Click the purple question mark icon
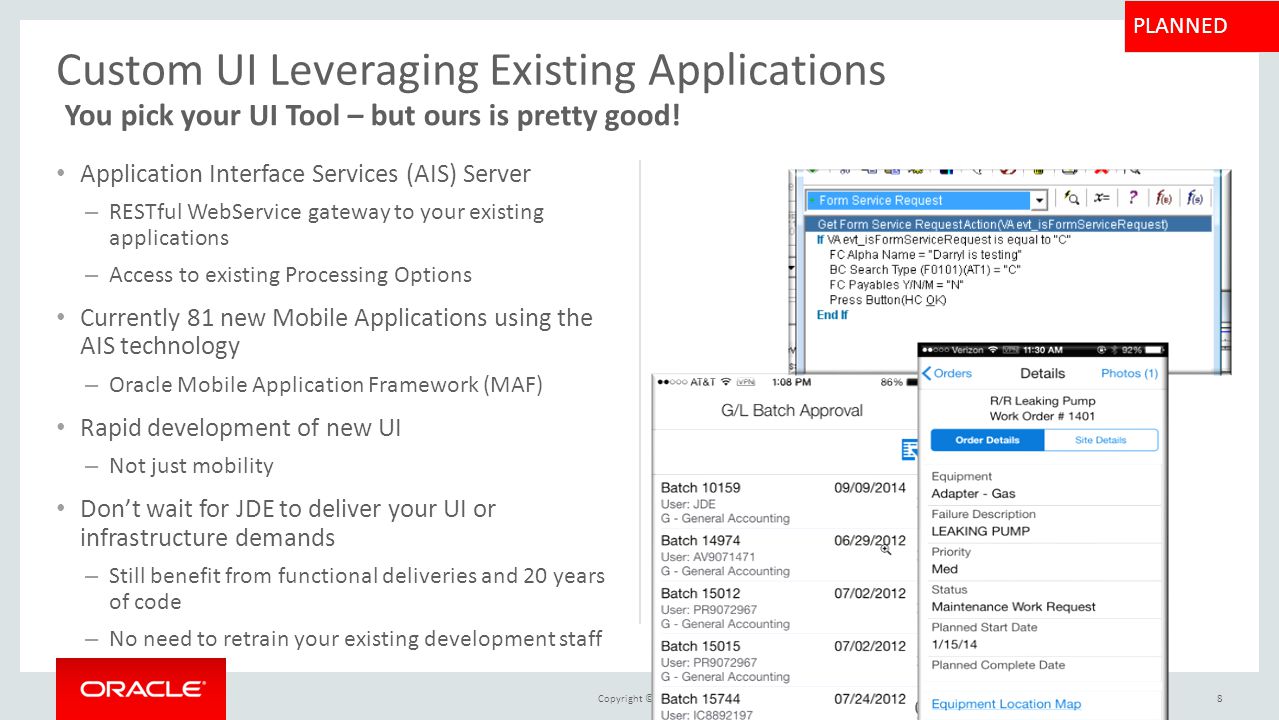The height and width of the screenshot is (720, 1279). click(x=1132, y=198)
